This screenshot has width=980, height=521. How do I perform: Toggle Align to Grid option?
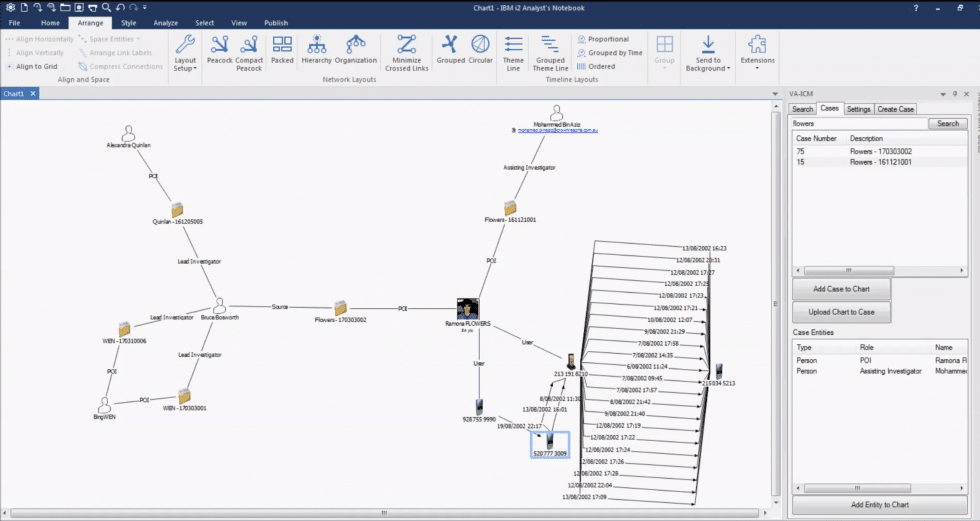[32, 66]
